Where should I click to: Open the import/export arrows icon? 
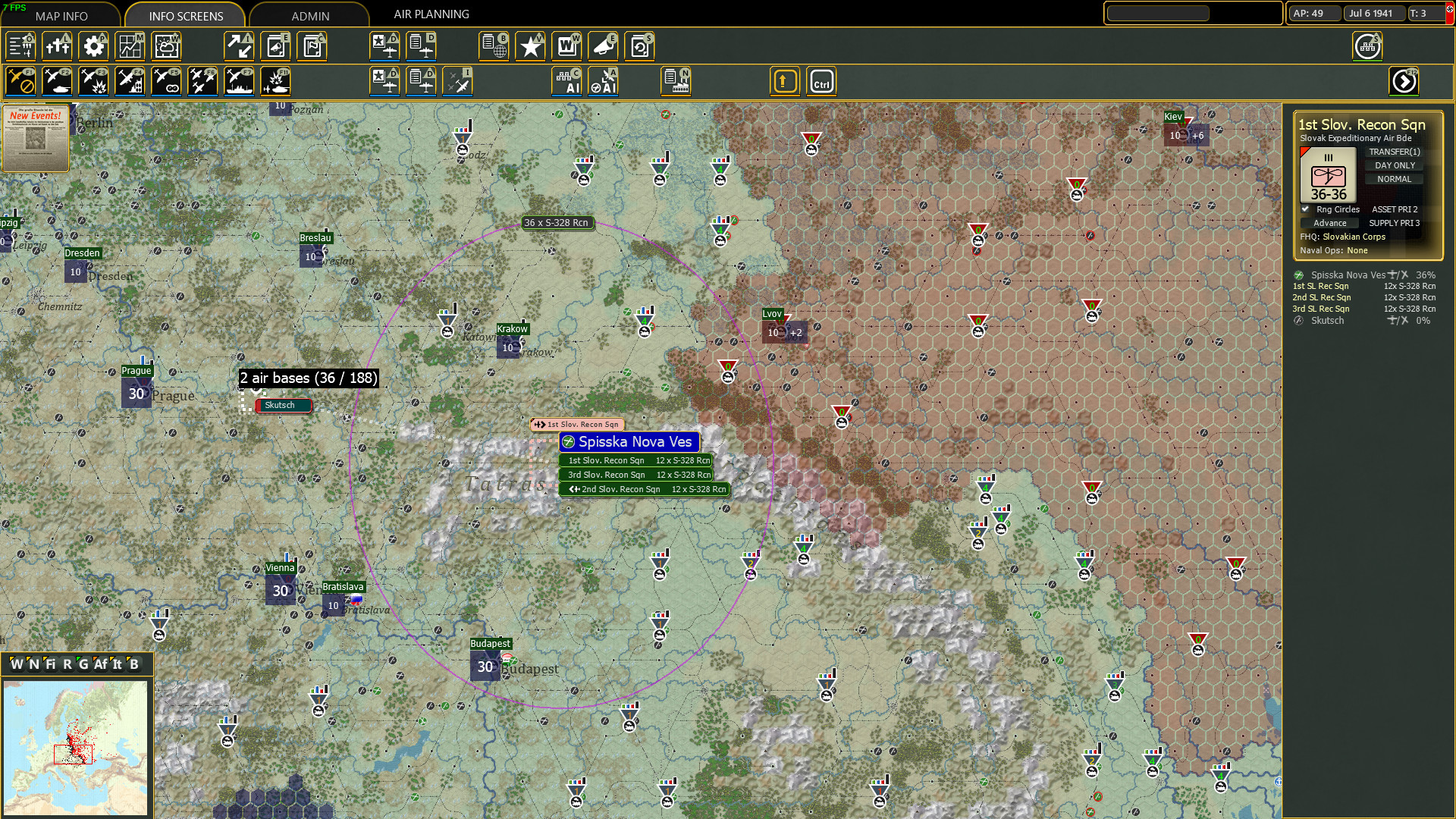[239, 46]
